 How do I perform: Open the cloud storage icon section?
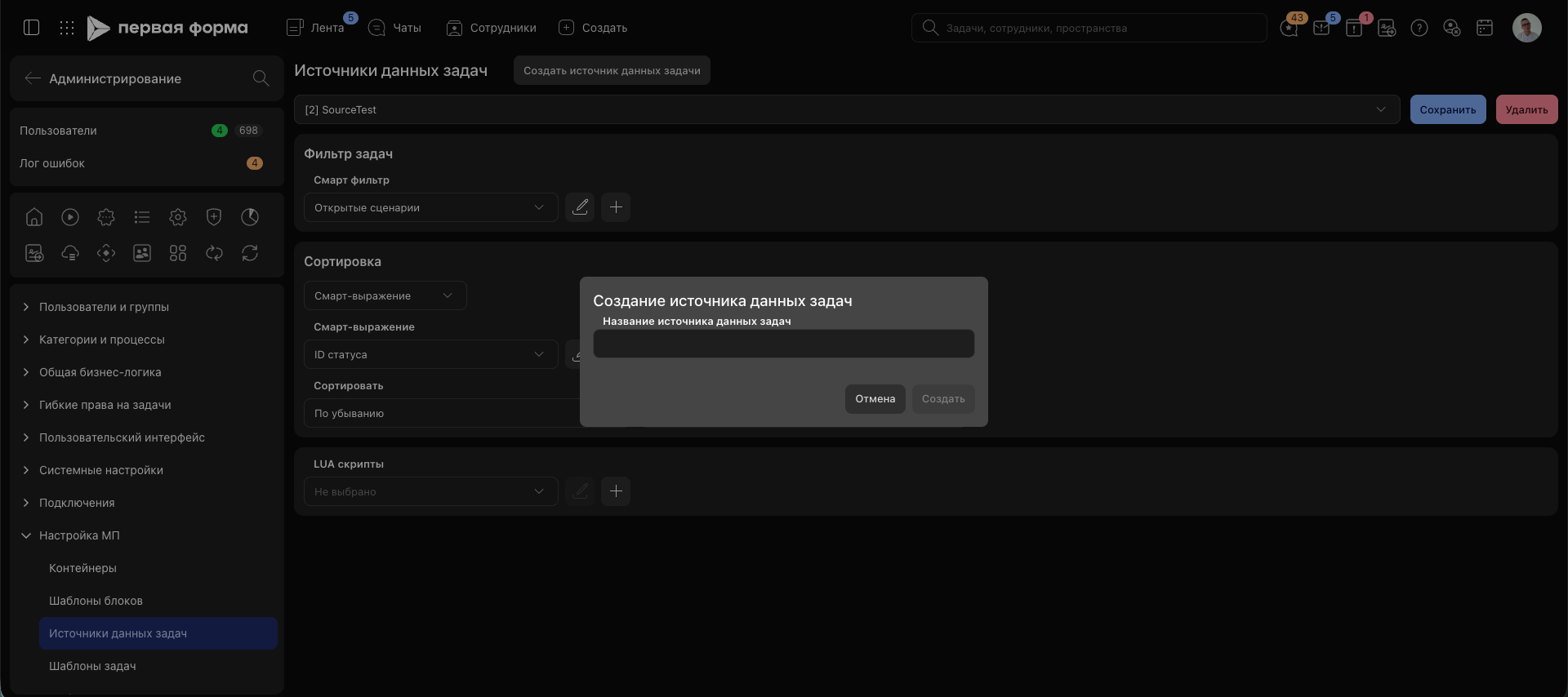coord(70,253)
